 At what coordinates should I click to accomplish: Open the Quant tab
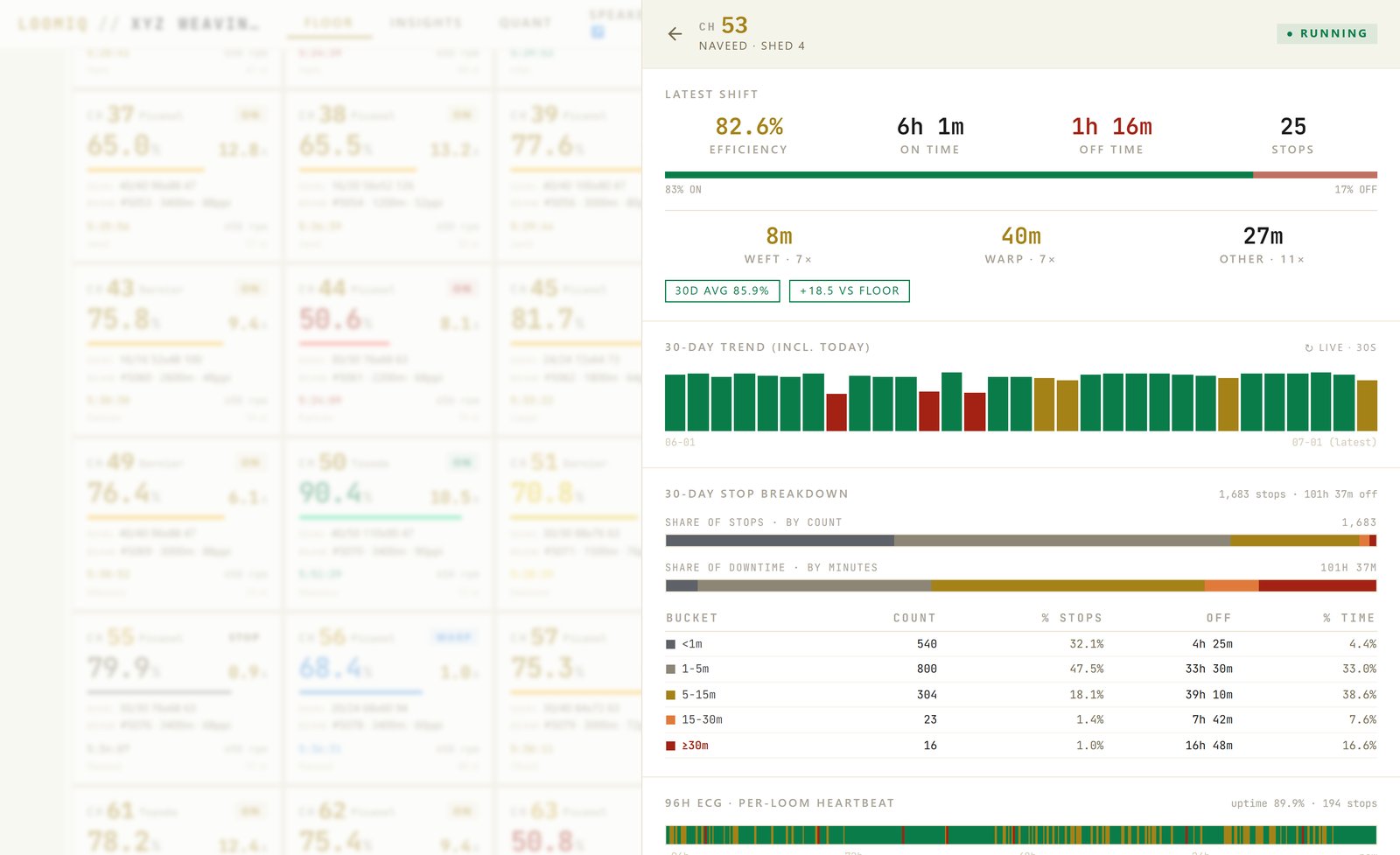point(525,23)
